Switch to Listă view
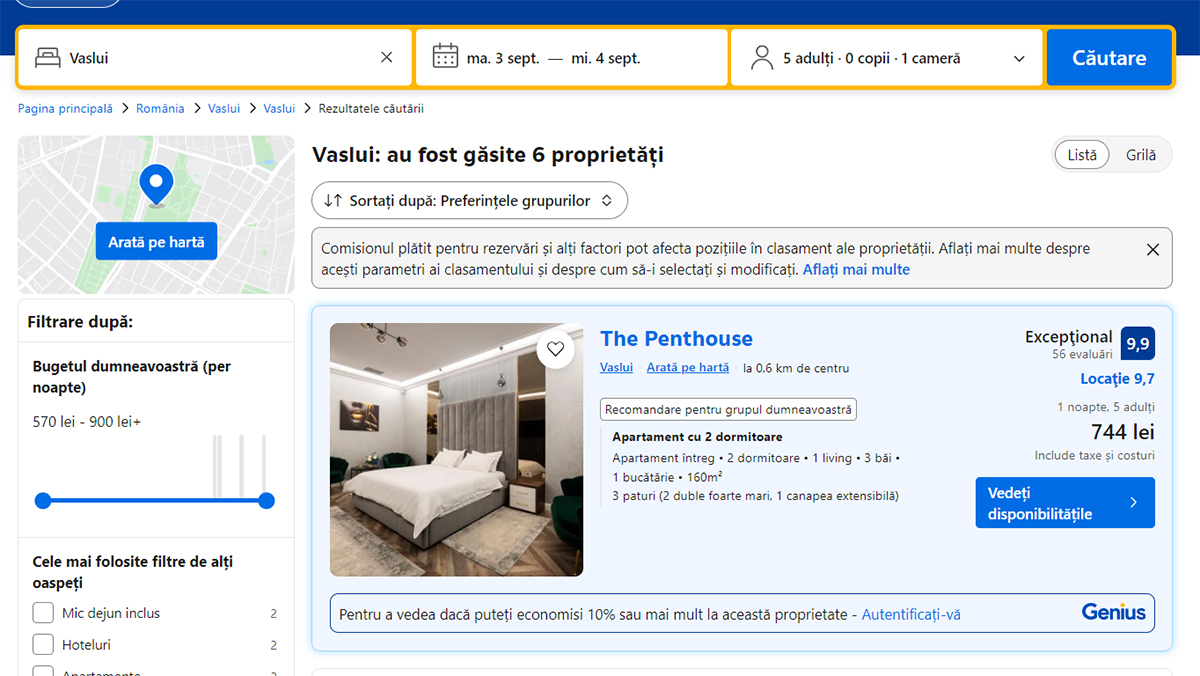This screenshot has height=676, width=1200. pos(1082,155)
